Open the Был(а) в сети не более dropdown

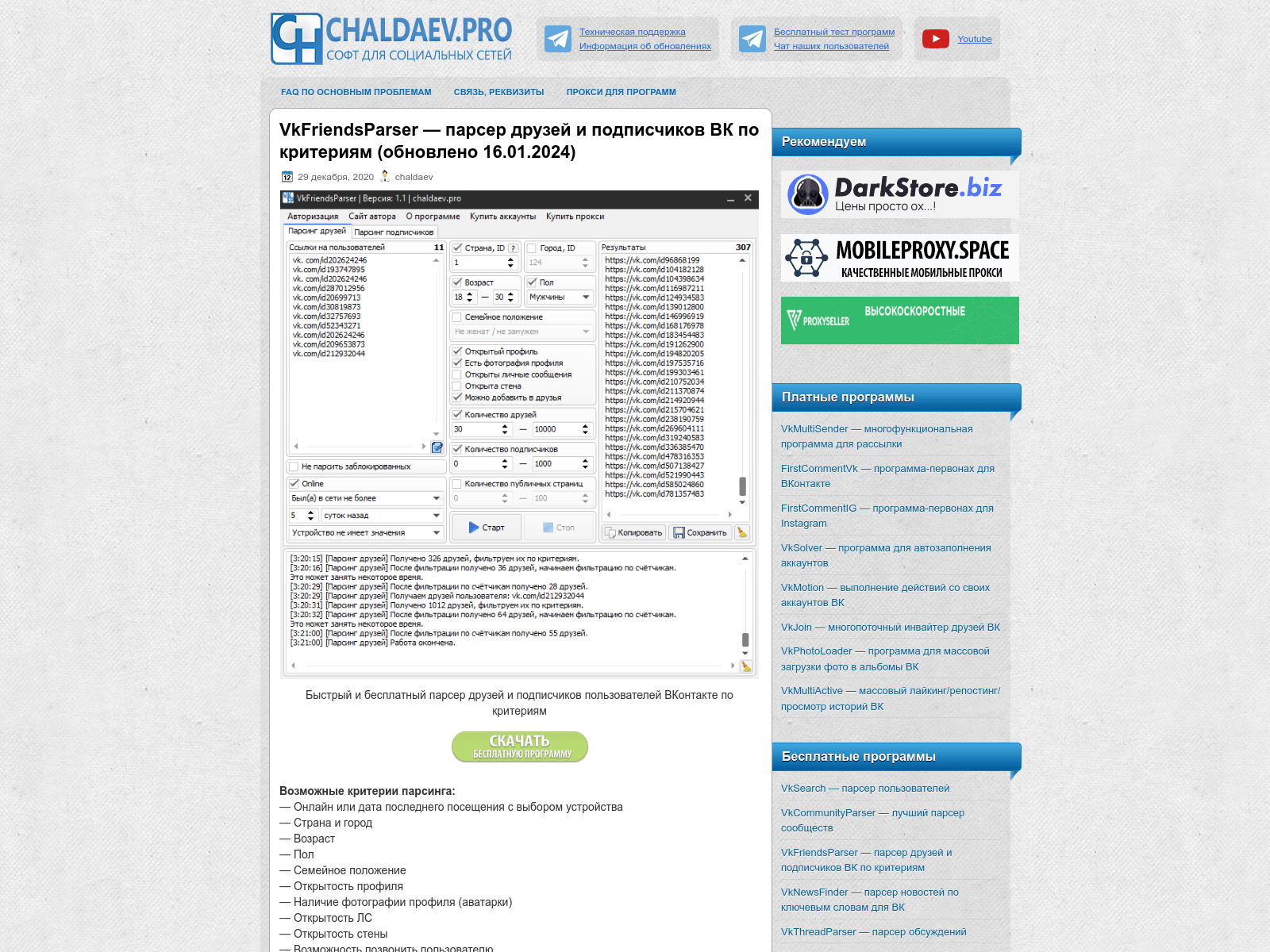366,498
